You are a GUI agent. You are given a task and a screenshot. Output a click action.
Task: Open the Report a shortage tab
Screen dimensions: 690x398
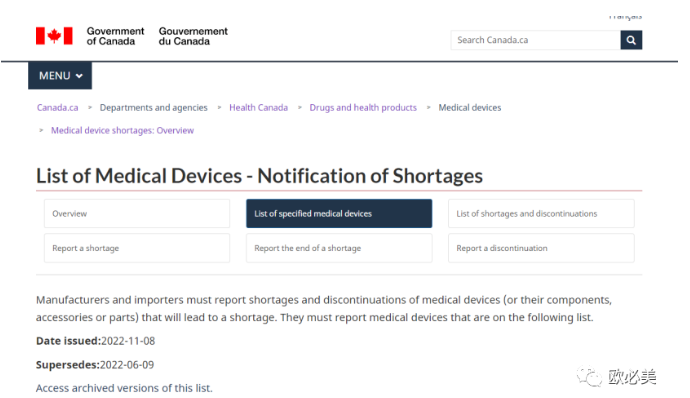(x=137, y=248)
